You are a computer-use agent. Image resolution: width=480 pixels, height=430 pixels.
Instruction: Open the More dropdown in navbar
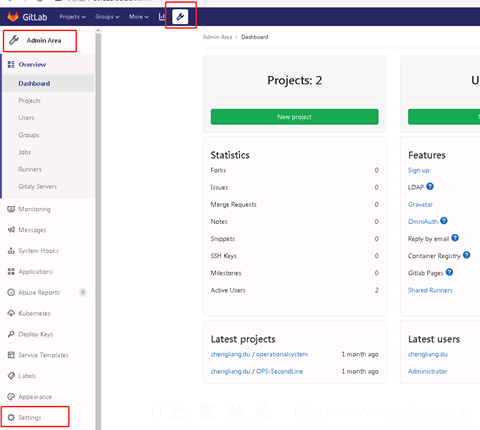(139, 17)
